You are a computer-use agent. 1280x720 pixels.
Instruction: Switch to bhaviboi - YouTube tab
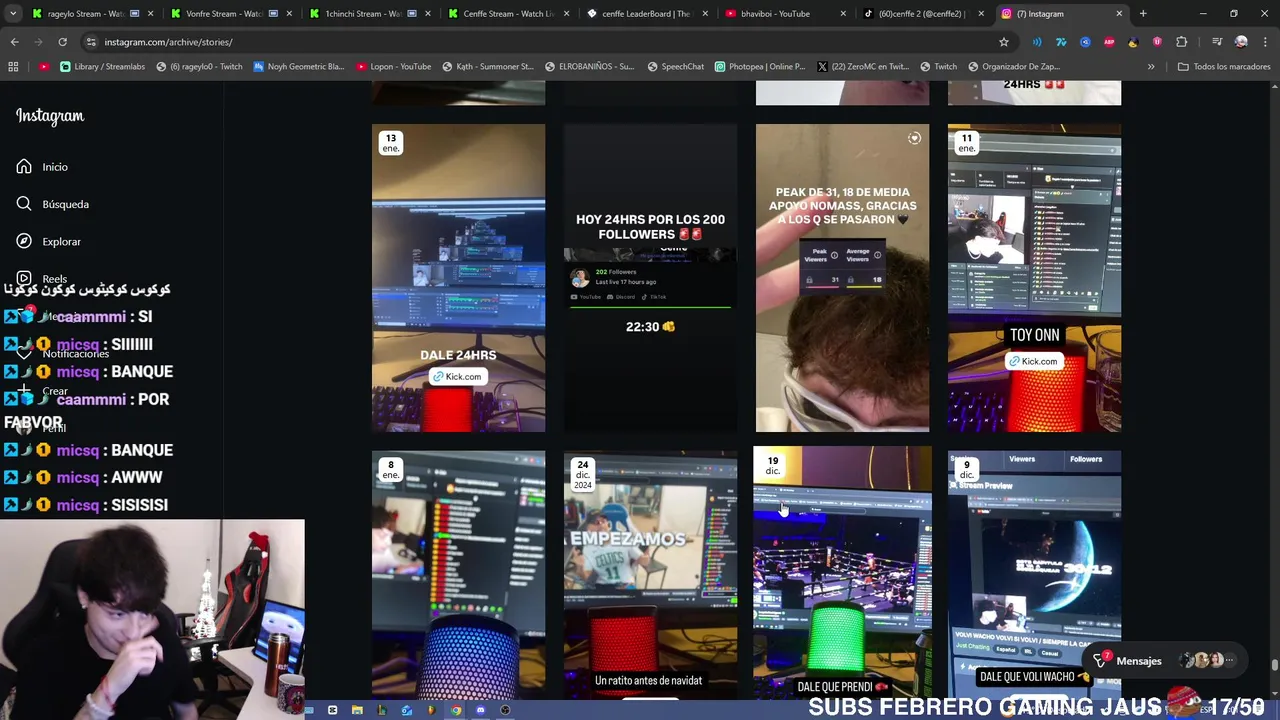[x=784, y=14]
